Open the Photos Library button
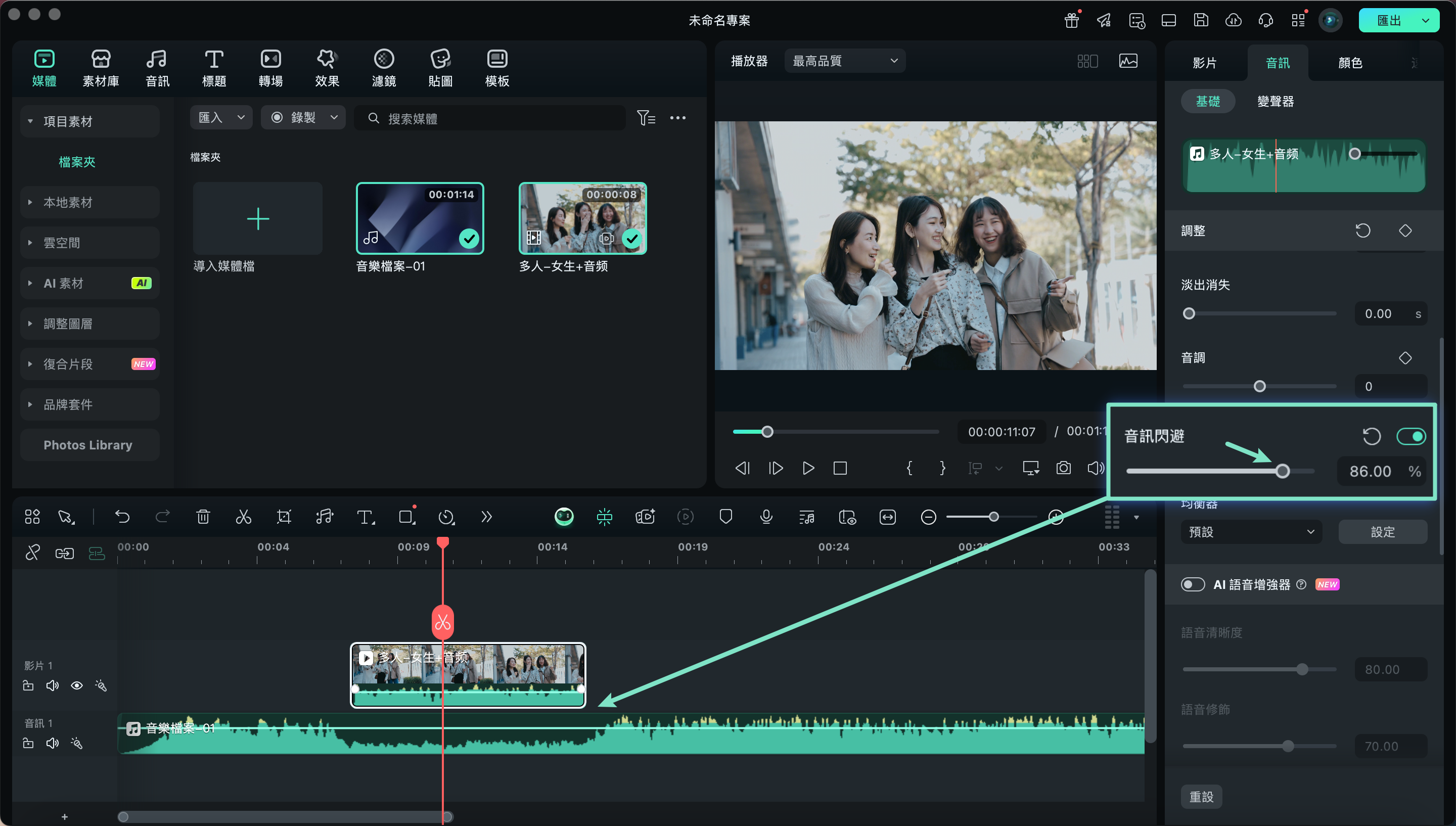Image resolution: width=1456 pixels, height=826 pixels. pyautogui.click(x=89, y=445)
